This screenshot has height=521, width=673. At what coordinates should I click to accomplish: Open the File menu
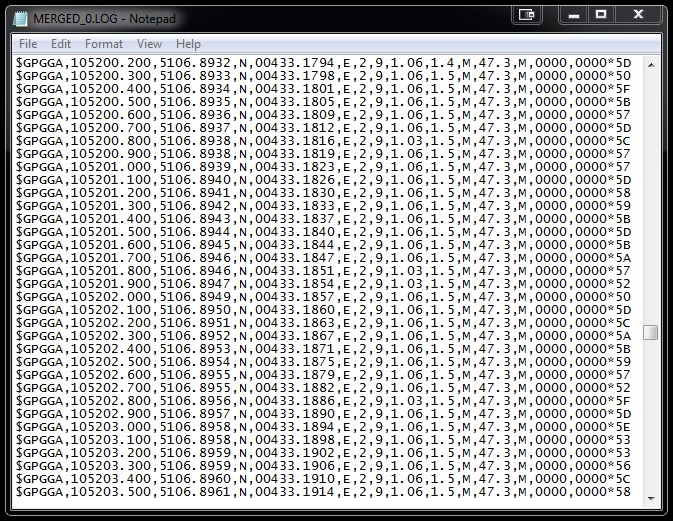click(x=28, y=44)
